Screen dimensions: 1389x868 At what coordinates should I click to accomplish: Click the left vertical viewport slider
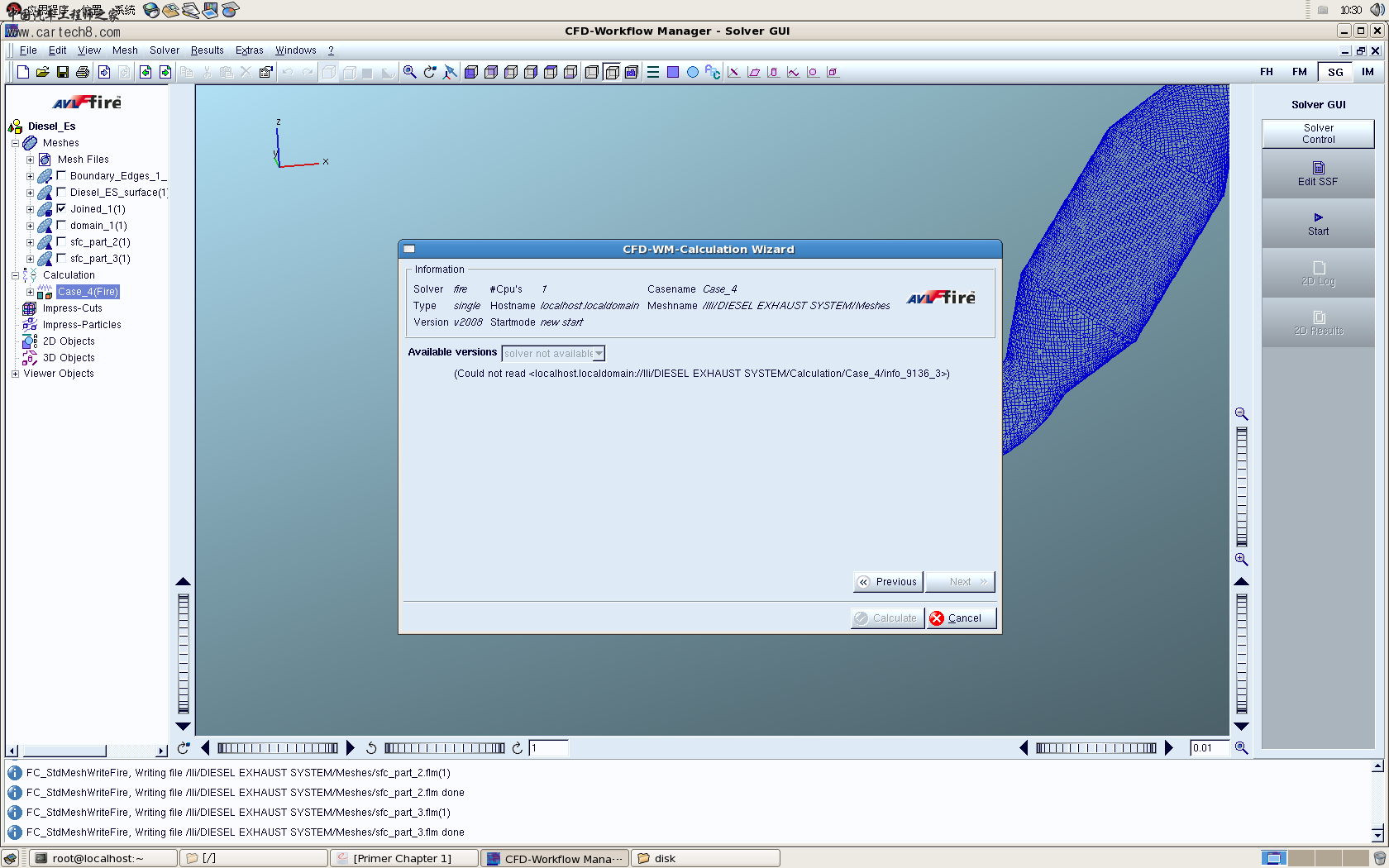184,654
